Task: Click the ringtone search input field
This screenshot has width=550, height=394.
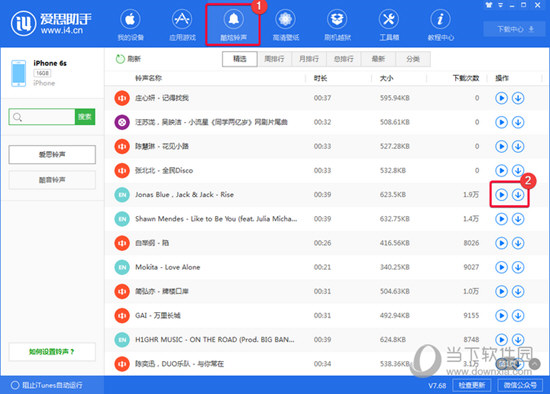Action: 42,117
